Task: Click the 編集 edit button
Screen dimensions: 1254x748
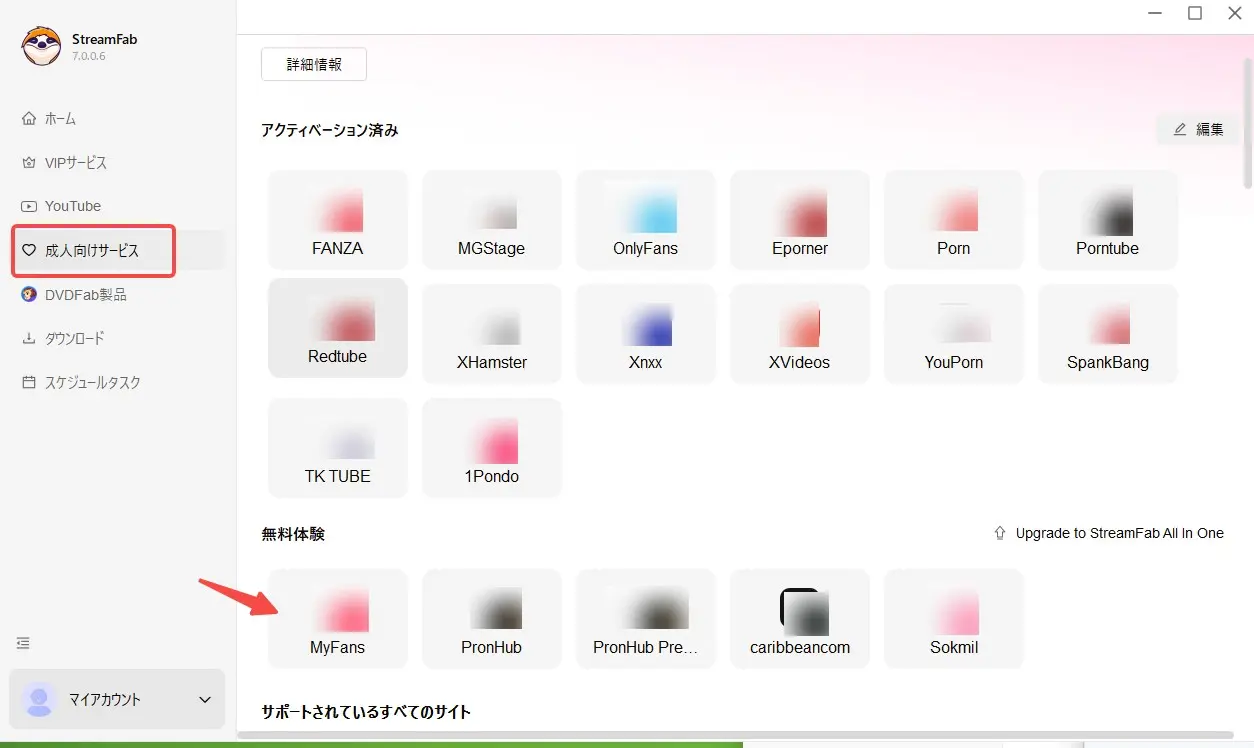Action: tap(1198, 129)
